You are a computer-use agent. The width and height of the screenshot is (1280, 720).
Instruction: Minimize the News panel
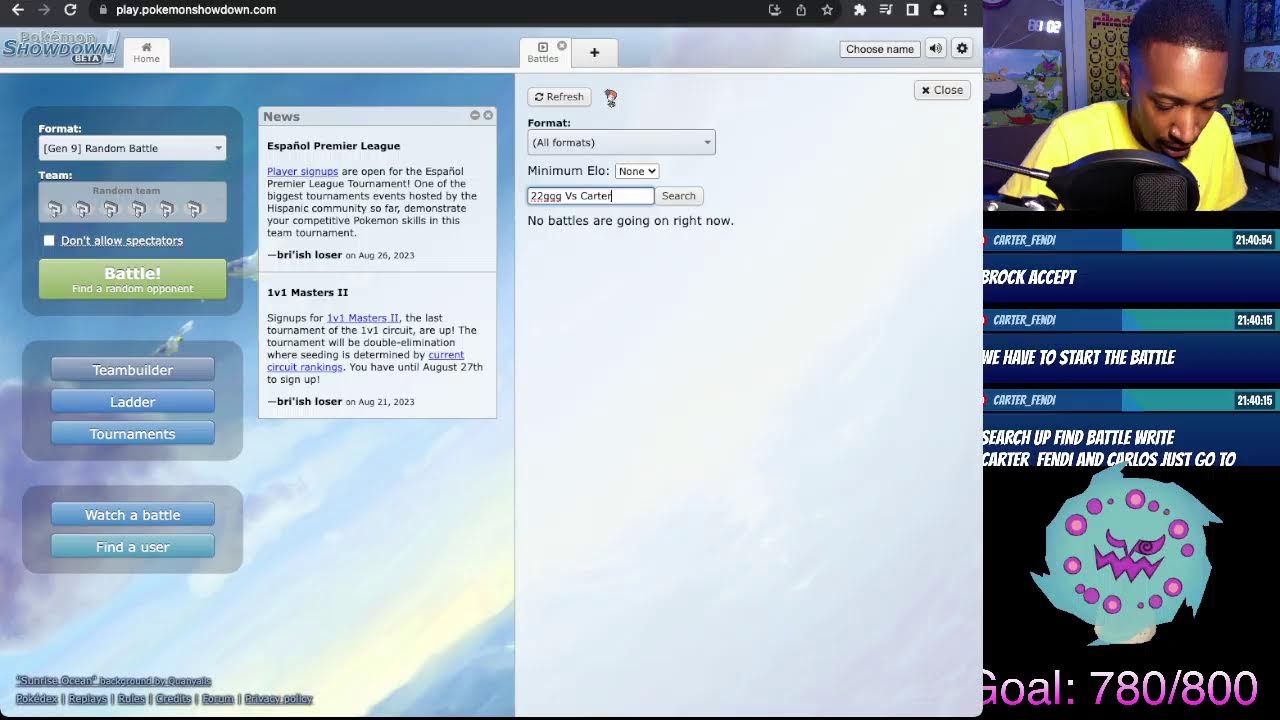coord(475,116)
